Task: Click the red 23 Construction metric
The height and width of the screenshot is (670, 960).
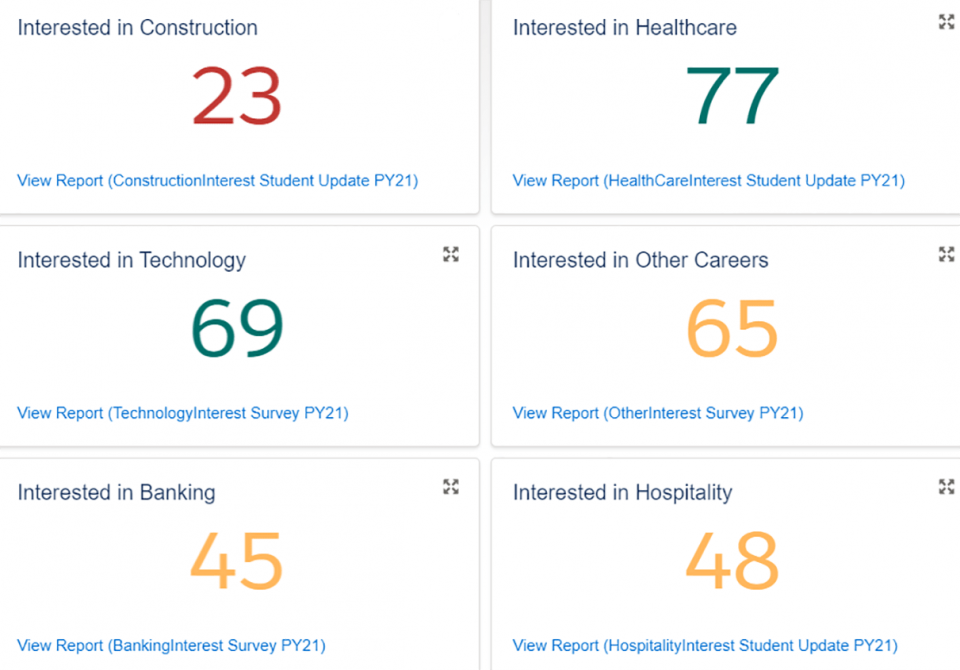Action: coord(237,97)
